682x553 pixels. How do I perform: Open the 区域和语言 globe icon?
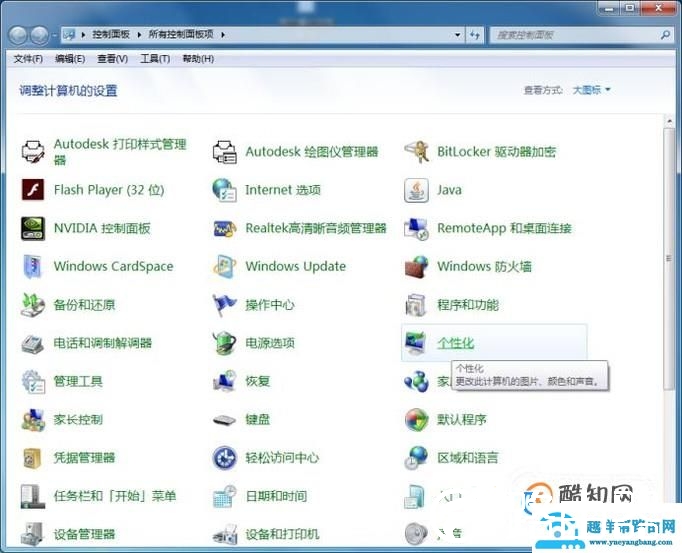[417, 458]
